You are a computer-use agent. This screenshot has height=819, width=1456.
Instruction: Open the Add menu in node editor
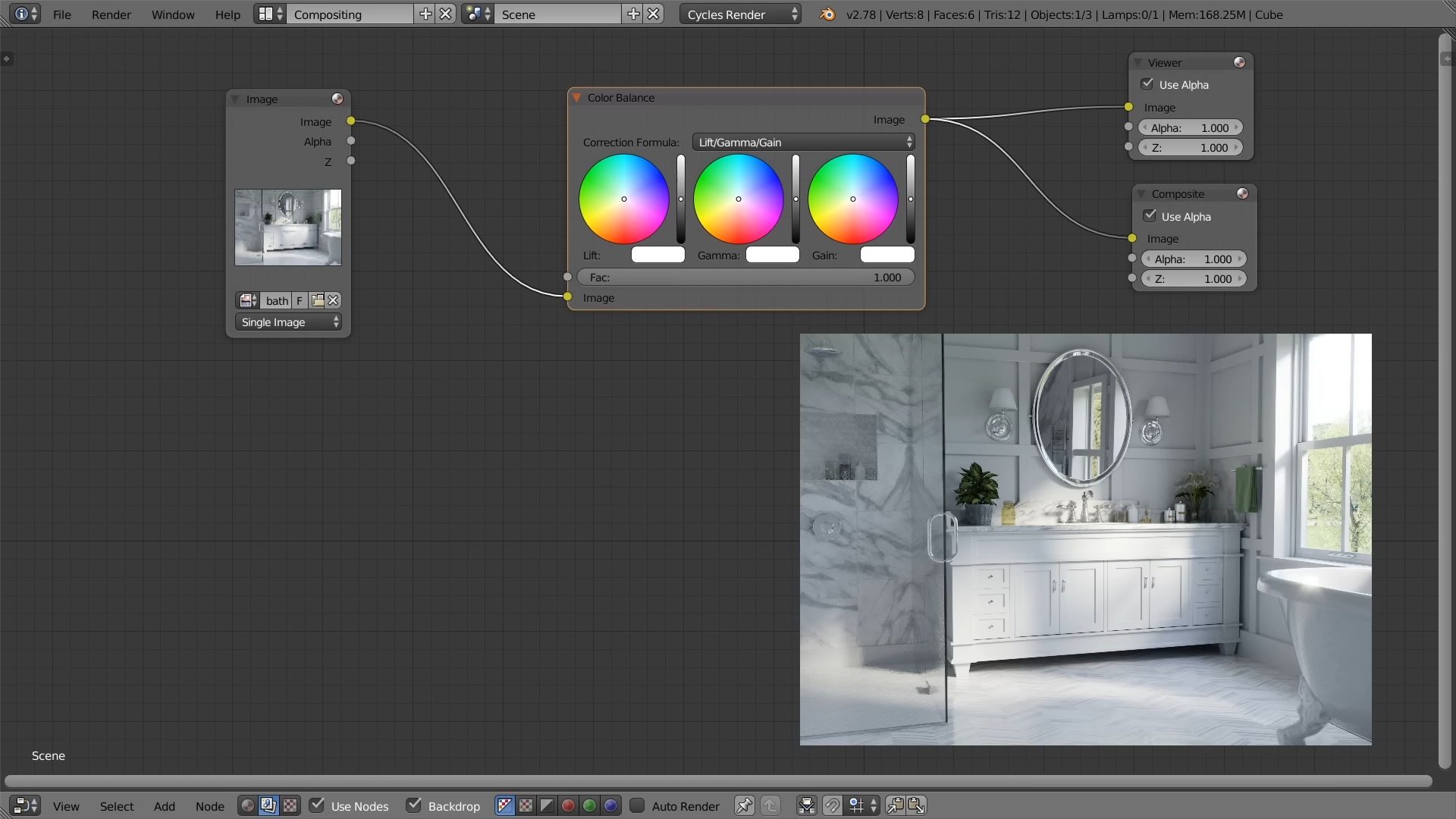(x=164, y=806)
